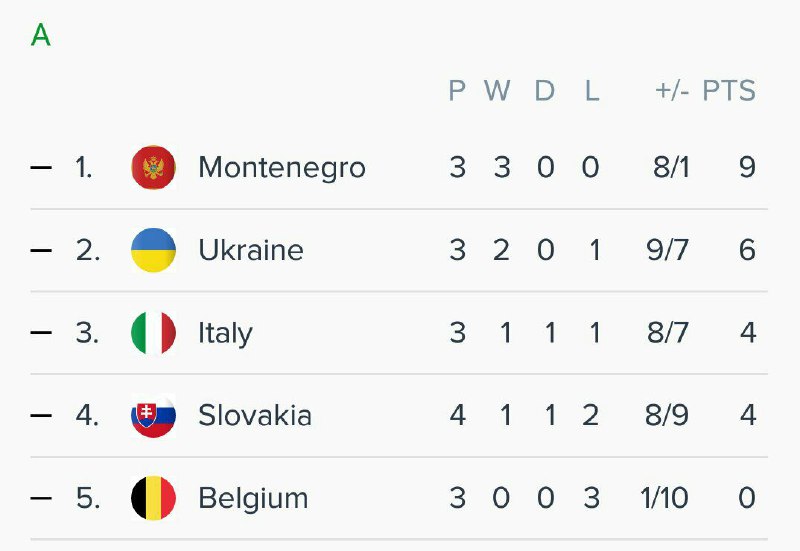Click the PTS column header
This screenshot has height=551, width=800.
coord(728,91)
